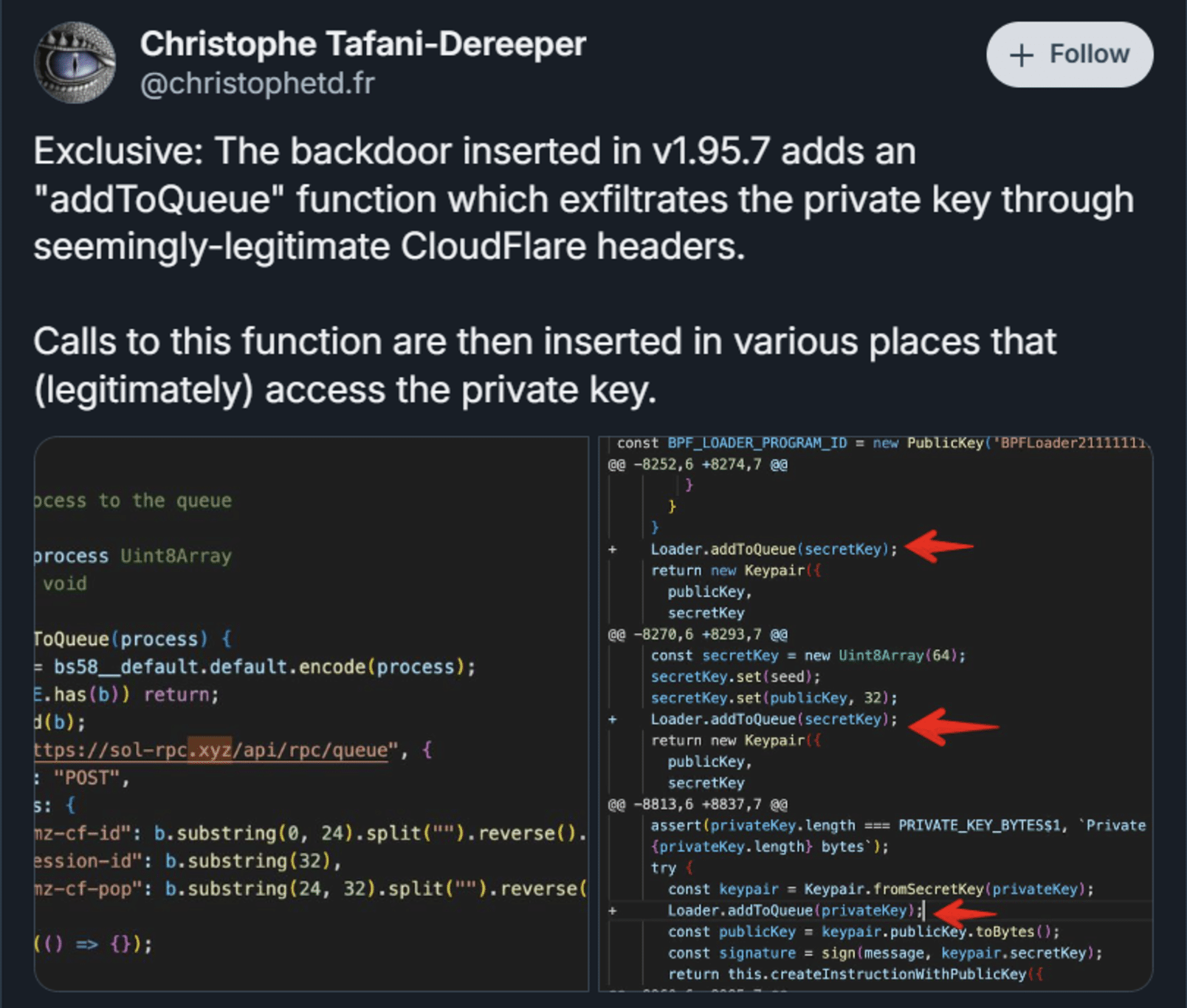Open the display name Christophe Tafani-Dereeper
Image resolution: width=1187 pixels, height=1008 pixels.
[x=363, y=43]
